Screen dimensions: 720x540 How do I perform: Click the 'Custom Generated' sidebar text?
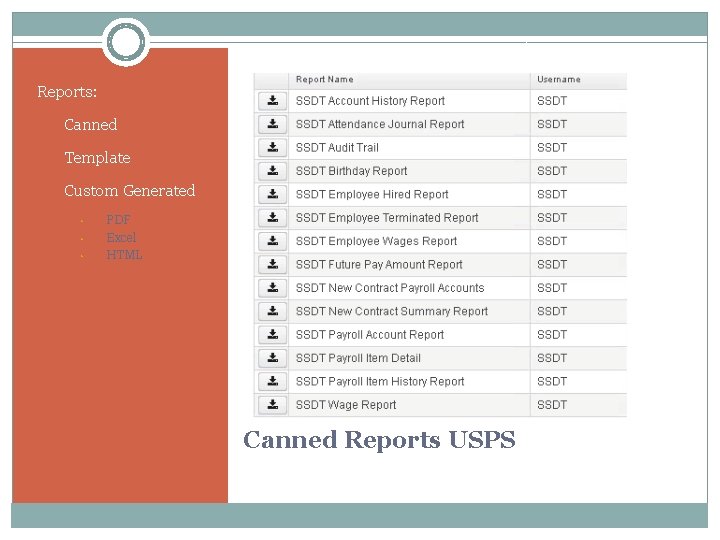pos(129,191)
